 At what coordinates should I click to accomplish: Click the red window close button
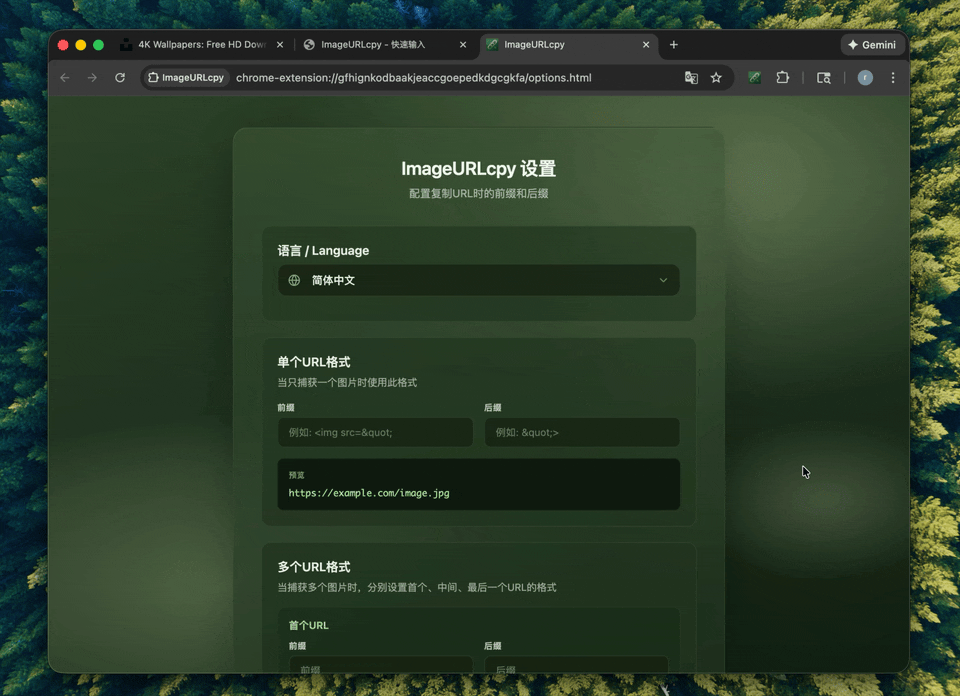tap(63, 45)
